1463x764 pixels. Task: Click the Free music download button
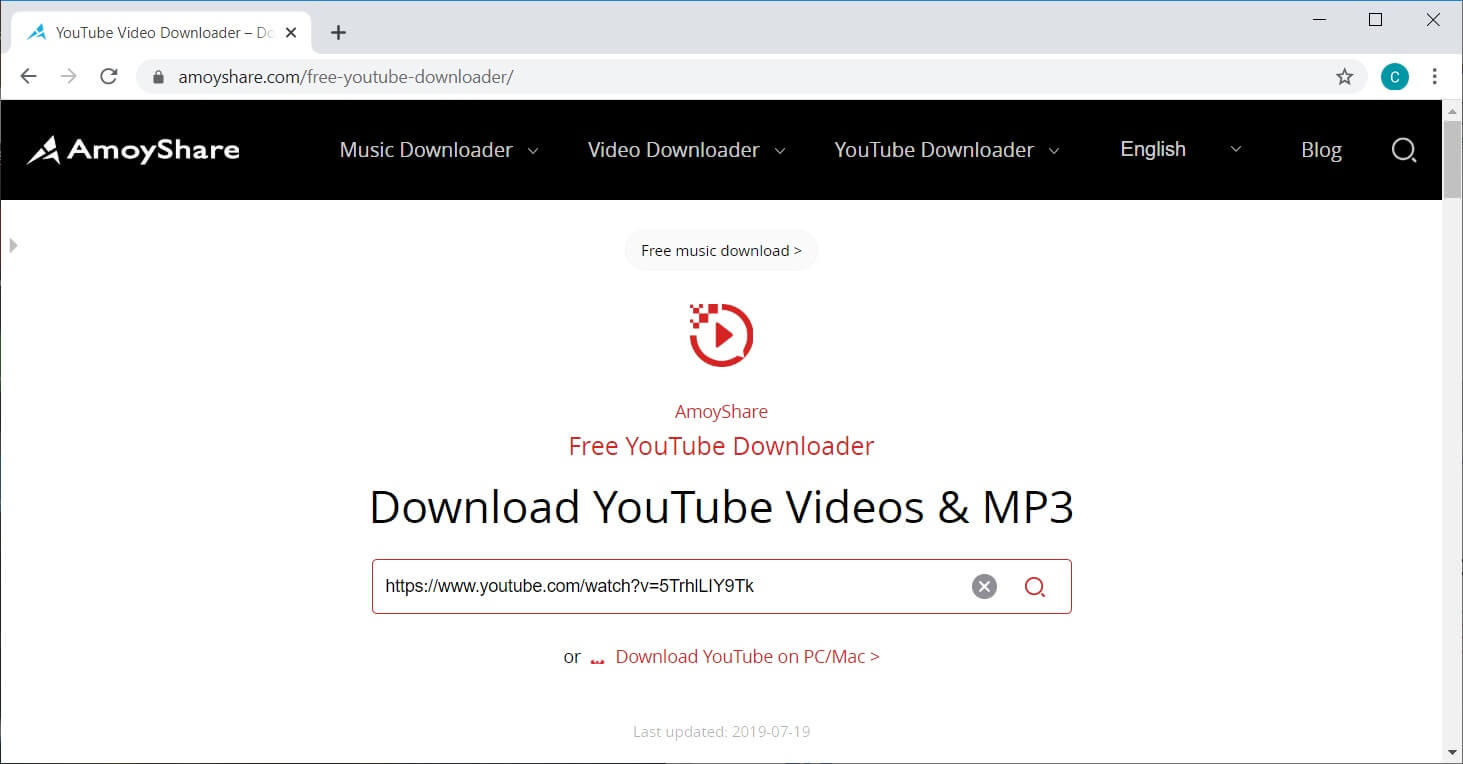point(721,250)
